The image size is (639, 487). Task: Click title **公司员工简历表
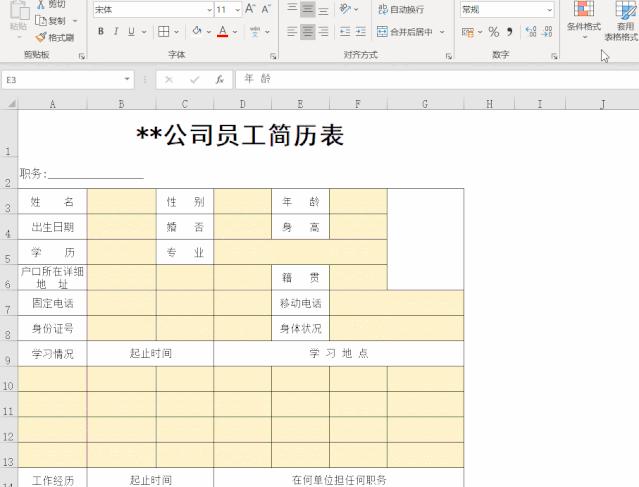tap(240, 135)
